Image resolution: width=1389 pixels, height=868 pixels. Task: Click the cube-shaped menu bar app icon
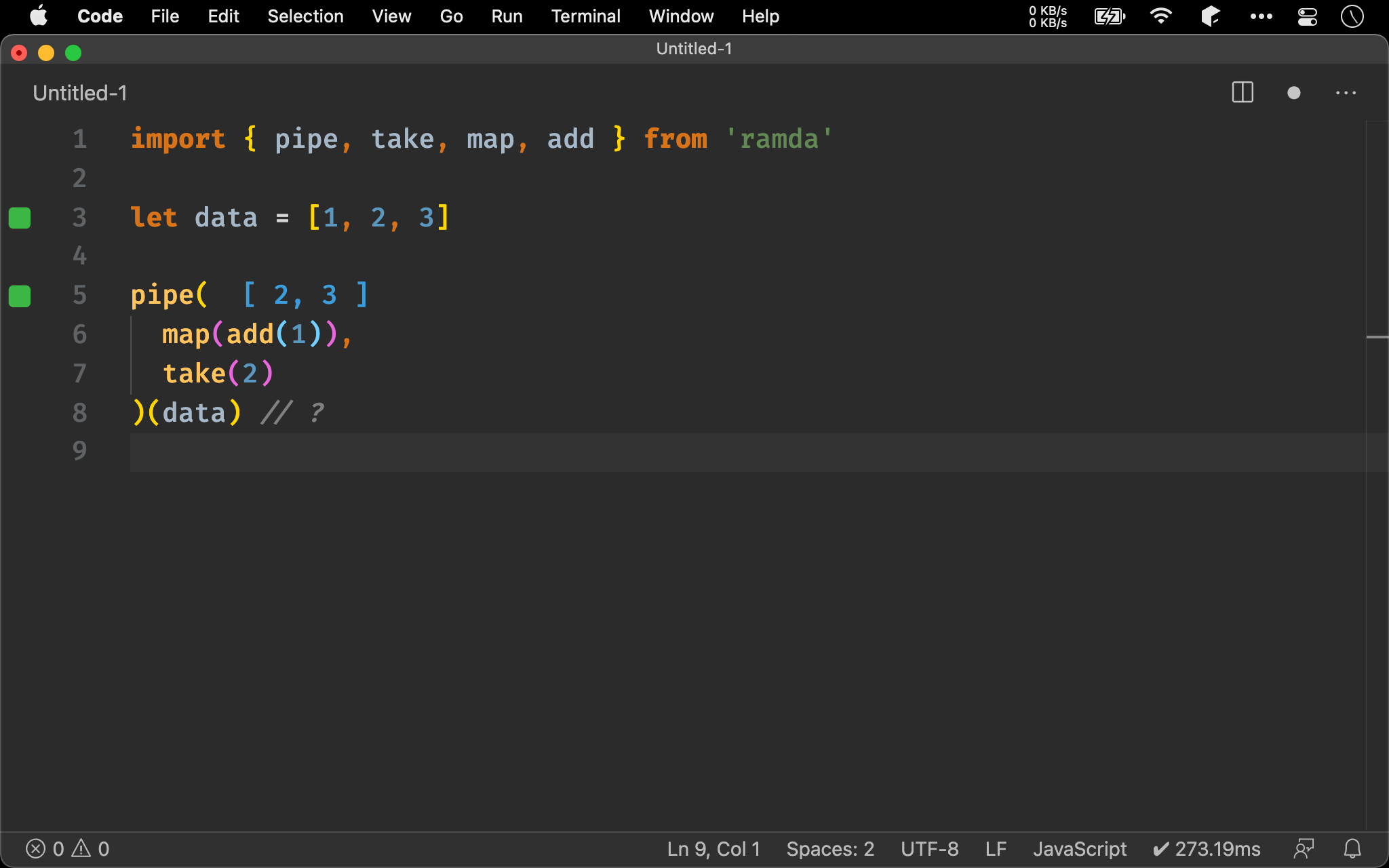click(x=1211, y=16)
